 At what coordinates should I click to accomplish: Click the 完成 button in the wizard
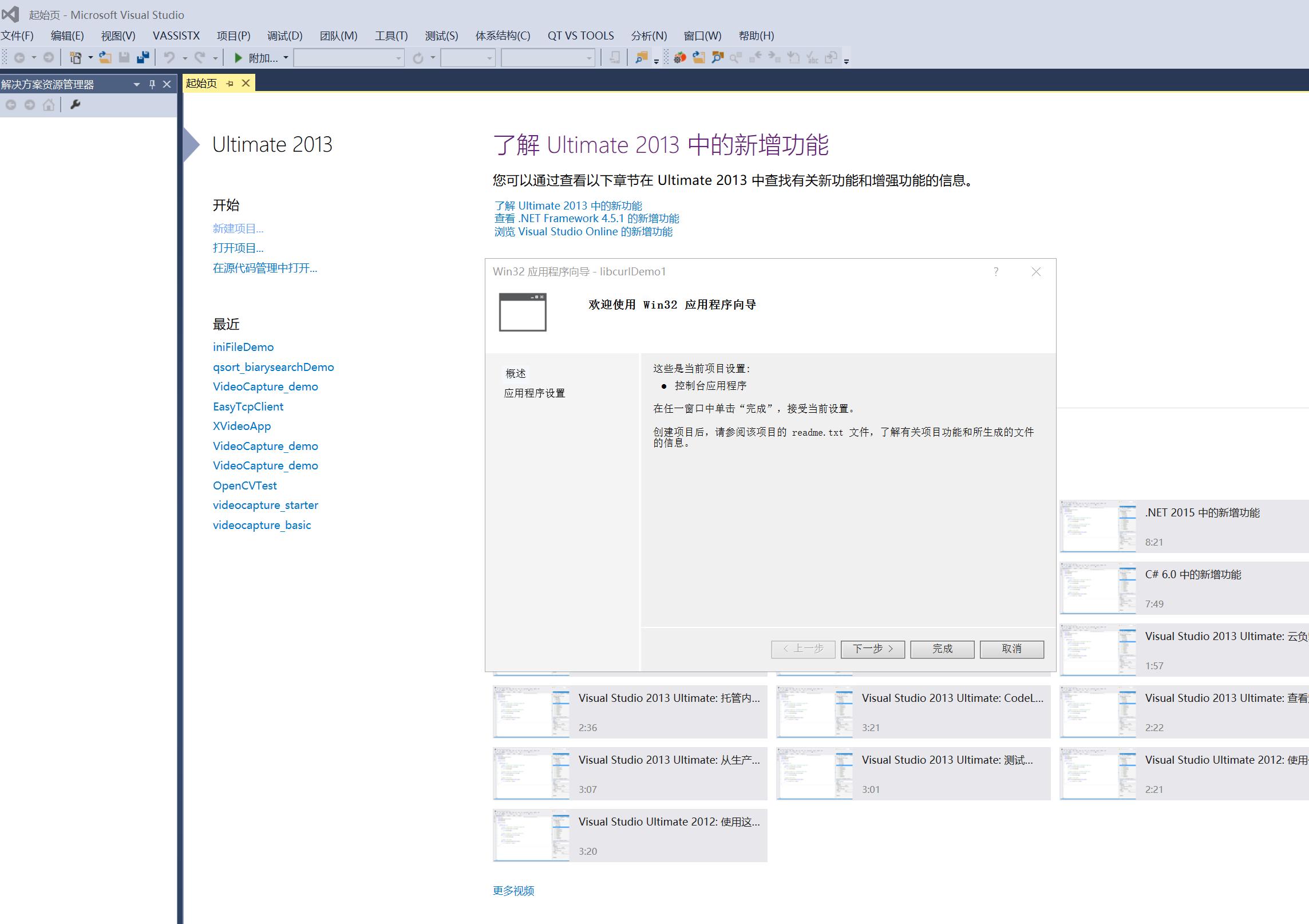coord(942,649)
